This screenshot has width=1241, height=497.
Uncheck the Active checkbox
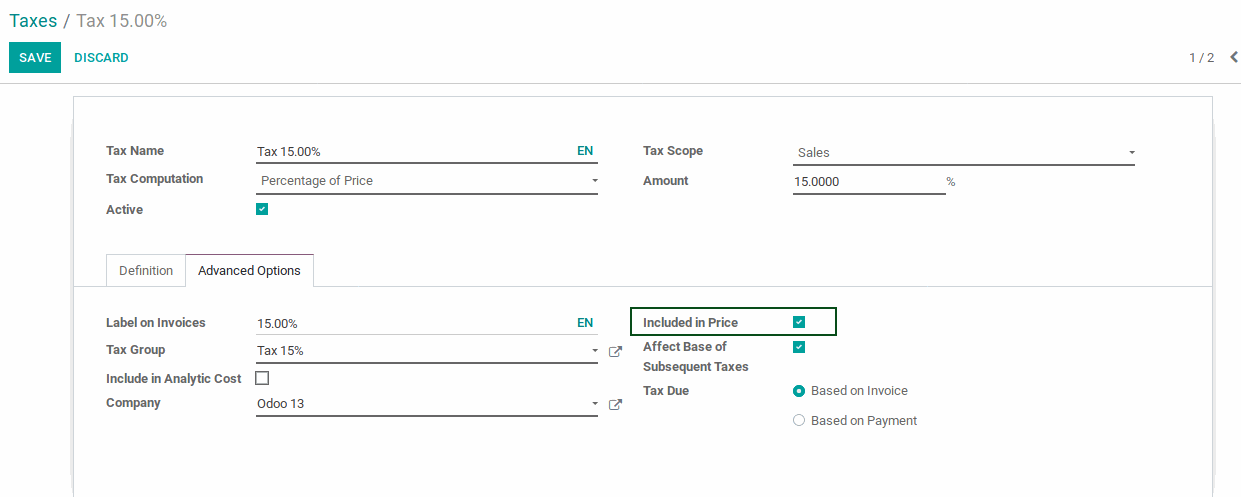pyautogui.click(x=262, y=209)
